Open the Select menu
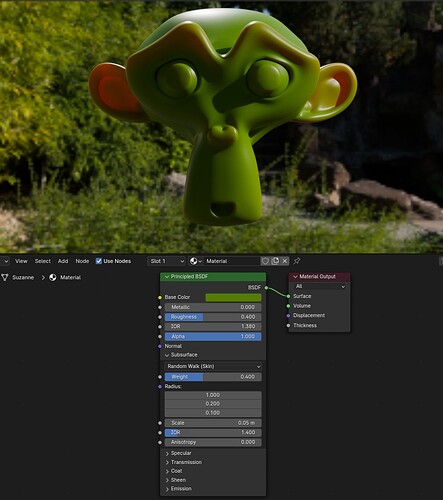This screenshot has width=443, height=500. coord(43,261)
